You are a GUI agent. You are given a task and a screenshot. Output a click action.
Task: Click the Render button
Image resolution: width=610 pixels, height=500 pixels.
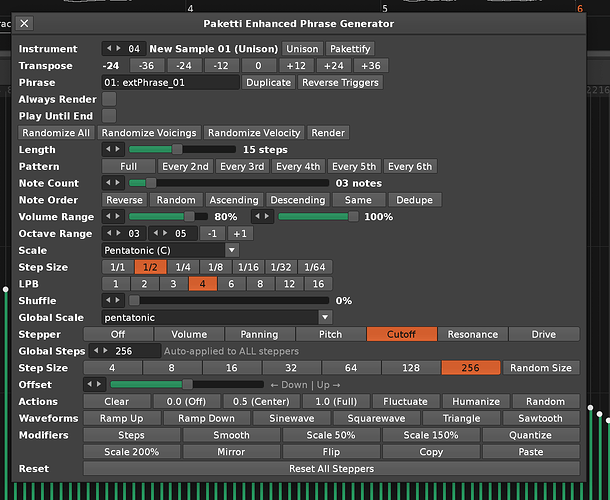(328, 133)
